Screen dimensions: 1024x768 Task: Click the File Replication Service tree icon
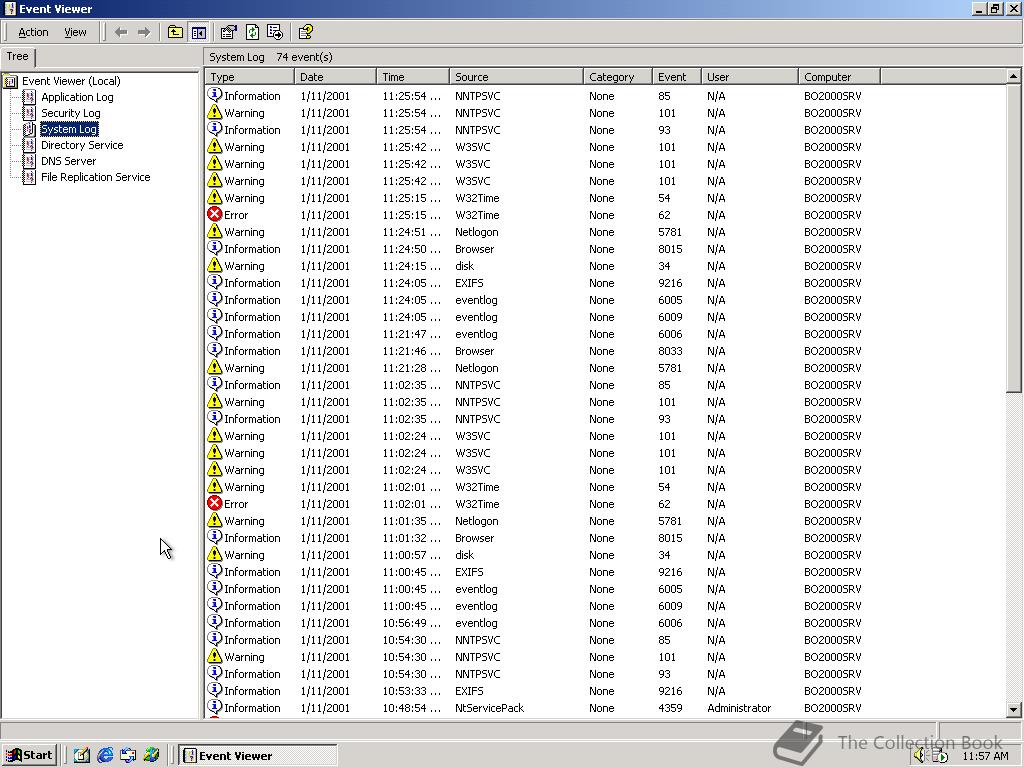(29, 177)
